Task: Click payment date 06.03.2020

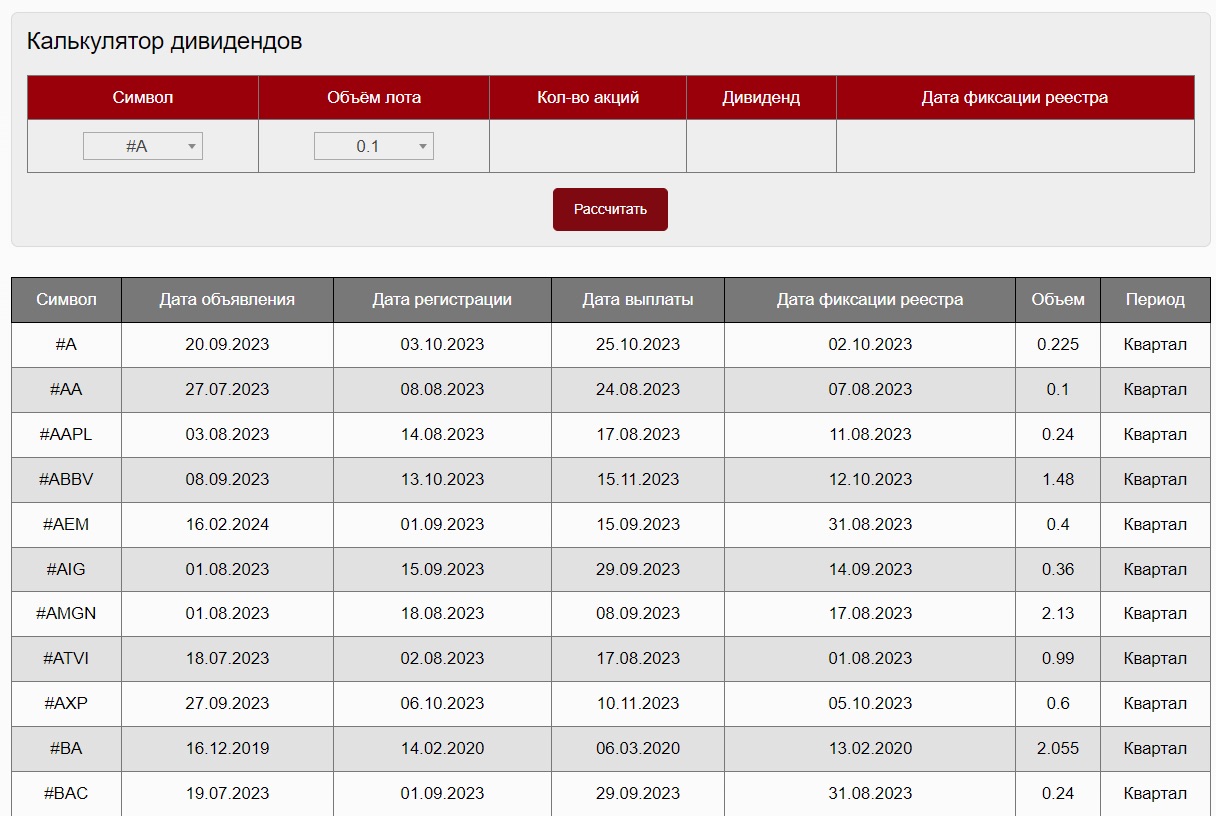Action: [x=638, y=749]
